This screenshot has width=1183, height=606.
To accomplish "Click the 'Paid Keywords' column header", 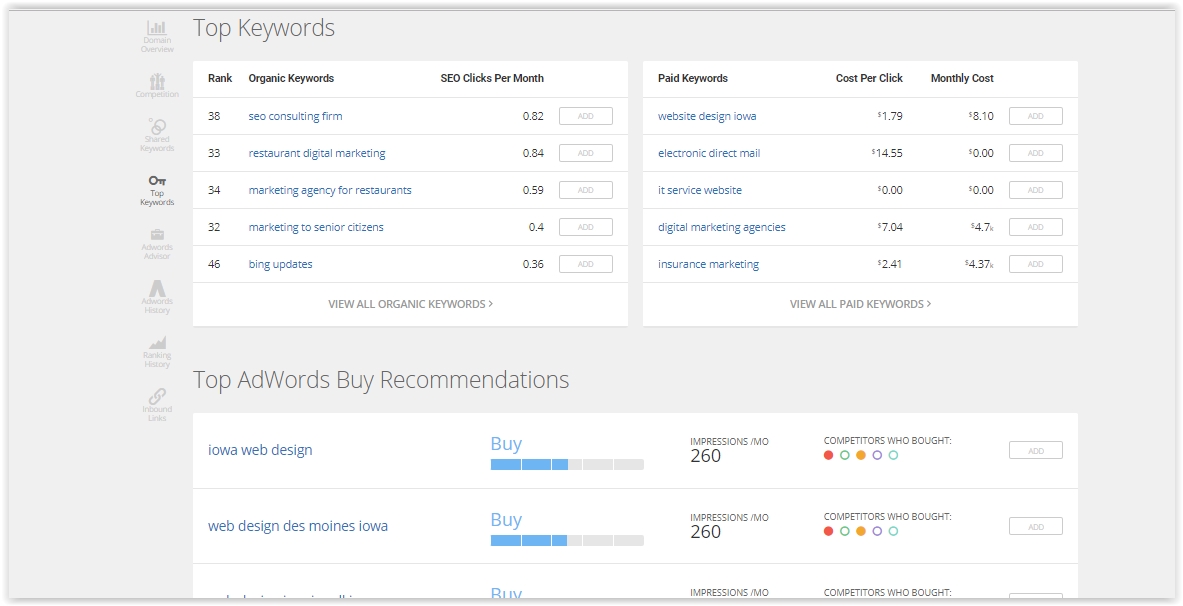I will click(x=693, y=78).
